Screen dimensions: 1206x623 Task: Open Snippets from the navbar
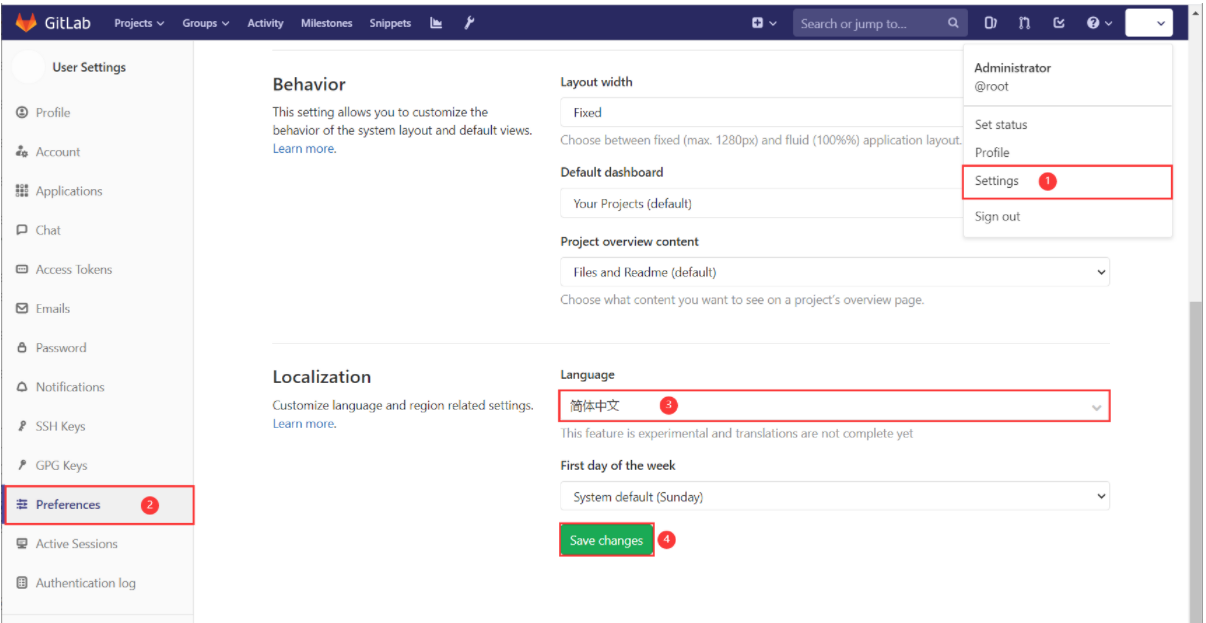pyautogui.click(x=390, y=23)
